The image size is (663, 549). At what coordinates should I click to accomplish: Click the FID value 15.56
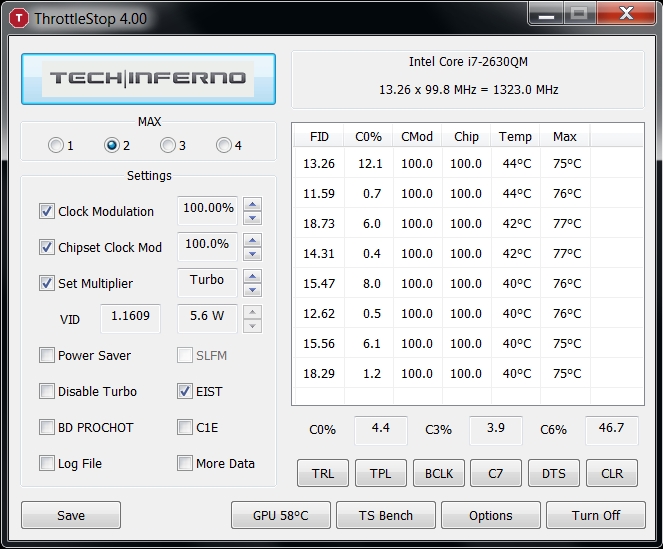coord(319,343)
